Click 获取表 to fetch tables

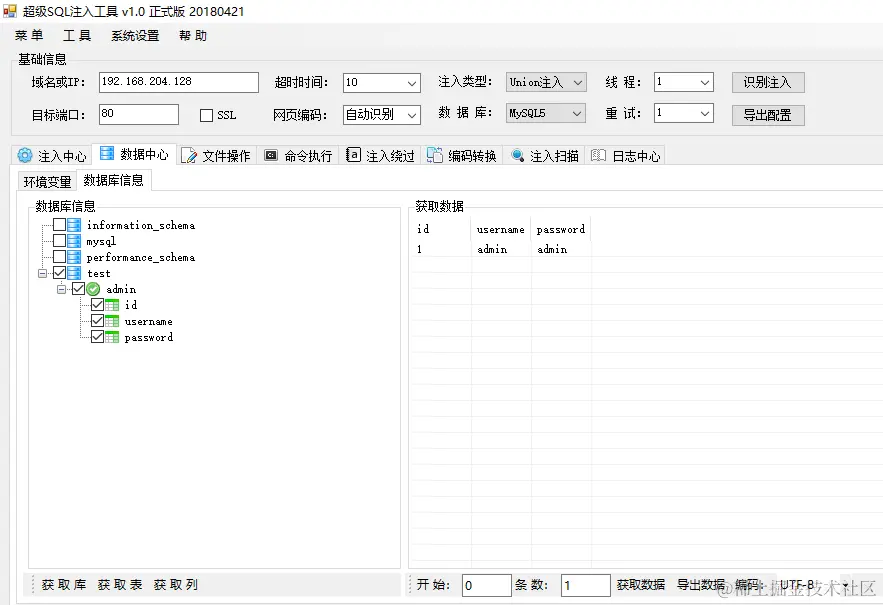[120, 585]
